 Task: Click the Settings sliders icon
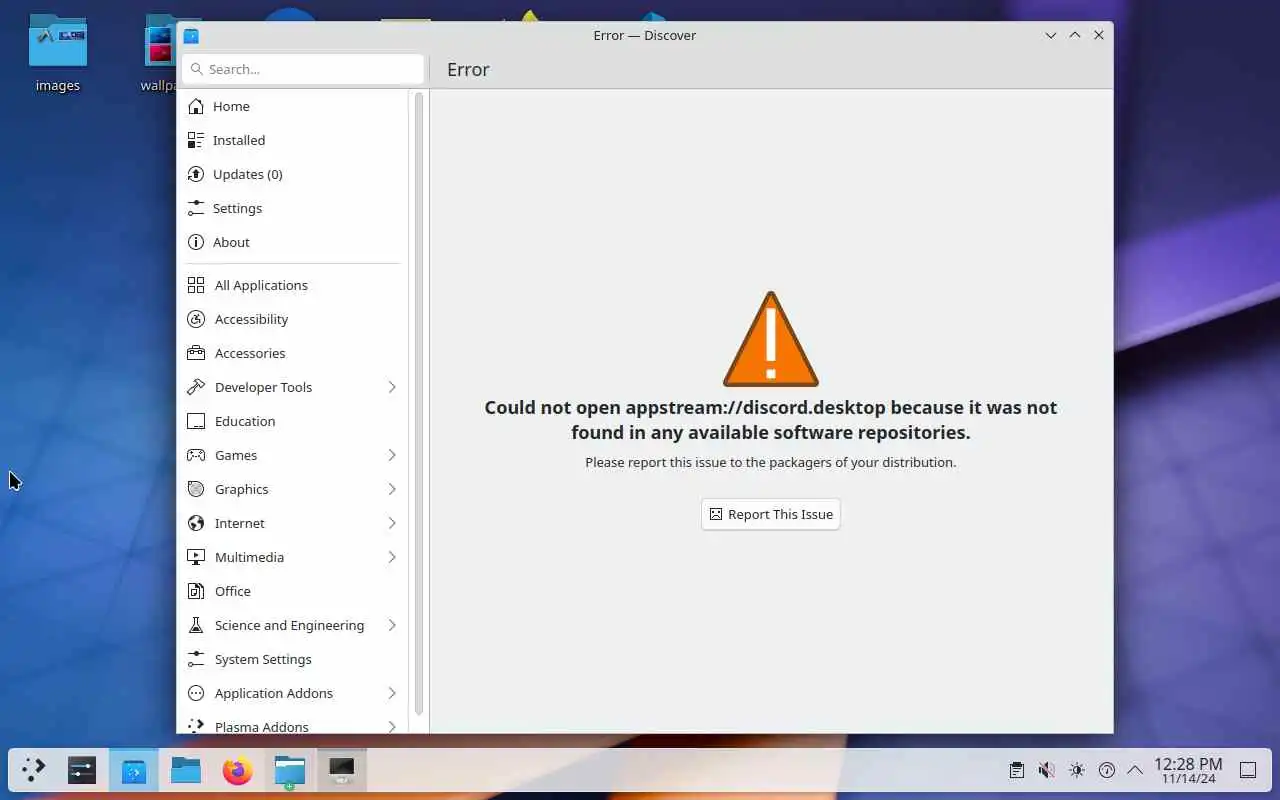click(196, 208)
